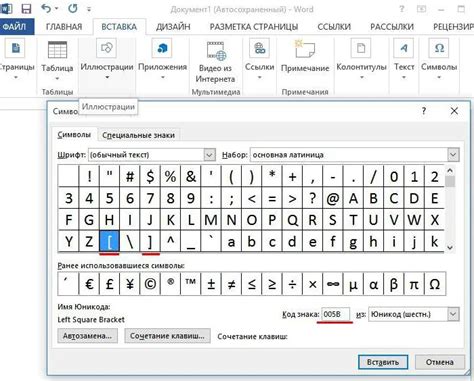Screen dimensions: 474x381
Task: Select the ВСТАВКА ribbon tab
Action: [119, 27]
